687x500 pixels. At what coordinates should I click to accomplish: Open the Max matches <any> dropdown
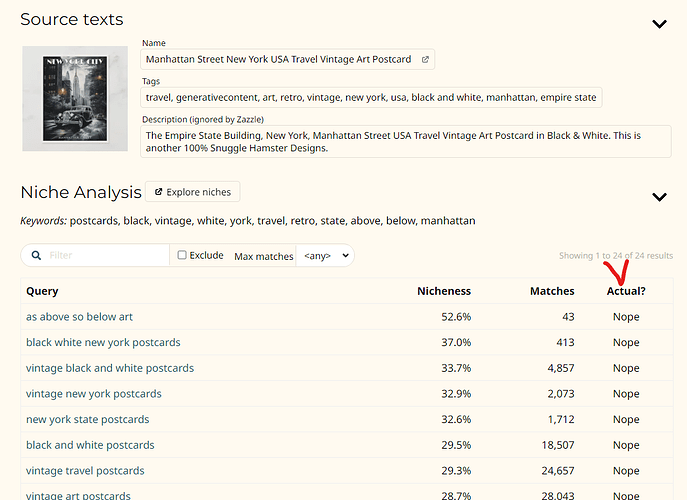coord(325,255)
